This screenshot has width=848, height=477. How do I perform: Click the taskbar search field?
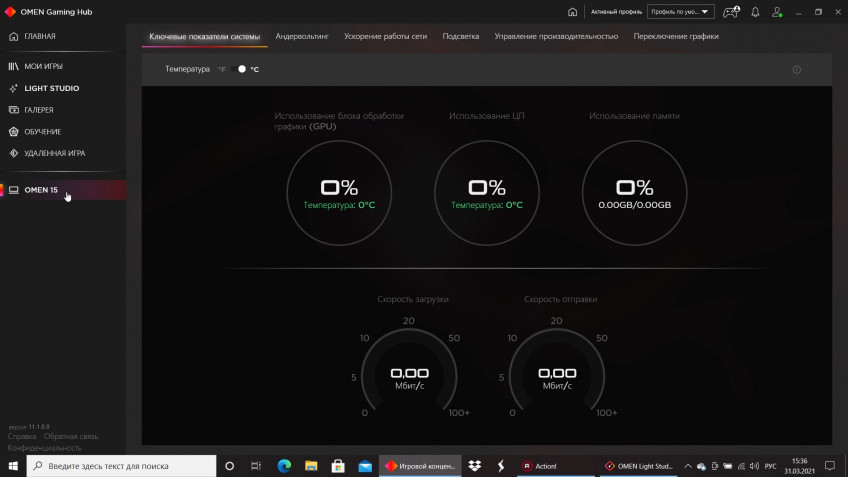point(121,466)
